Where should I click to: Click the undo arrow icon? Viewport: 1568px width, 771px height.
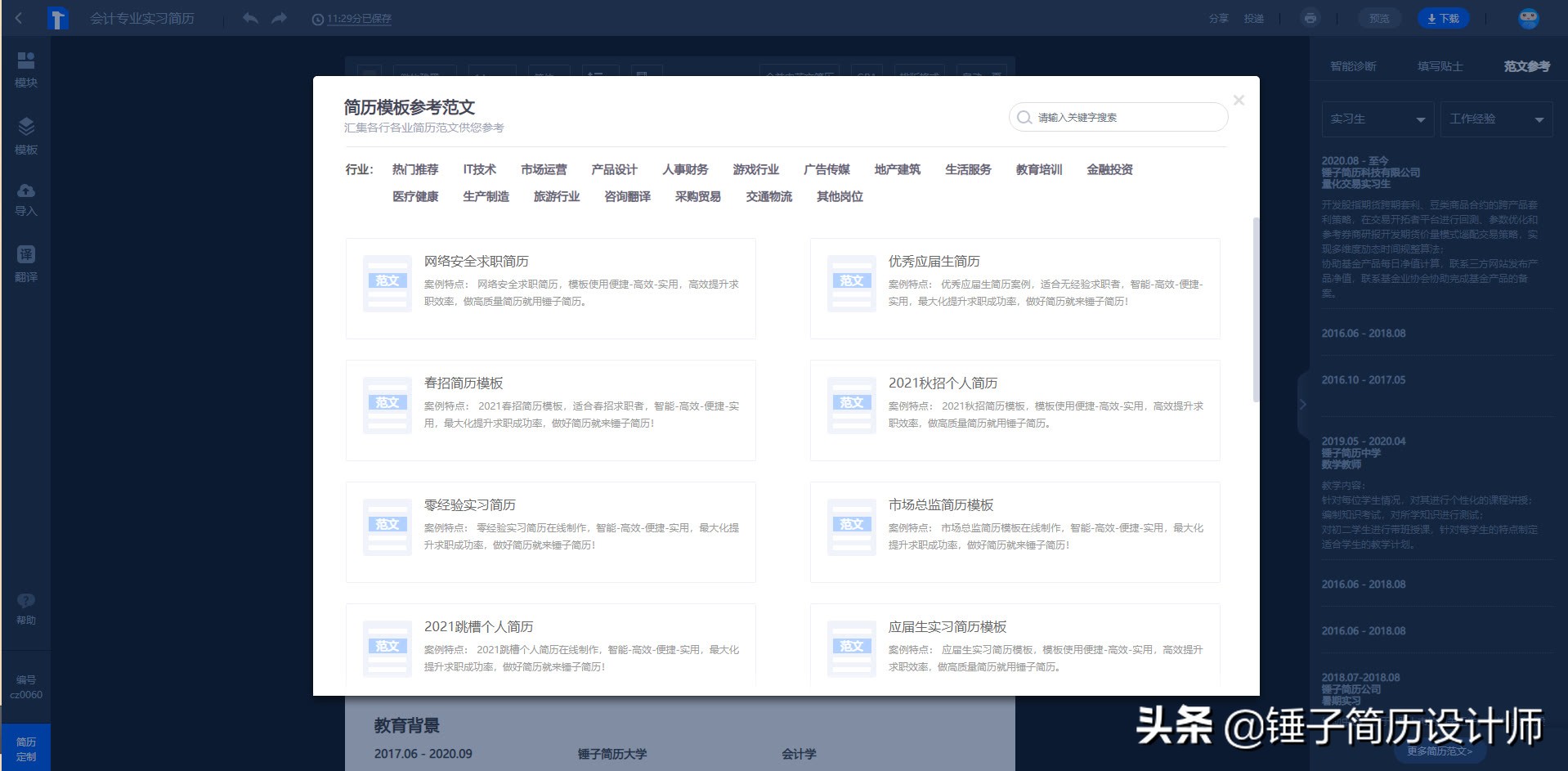click(250, 18)
